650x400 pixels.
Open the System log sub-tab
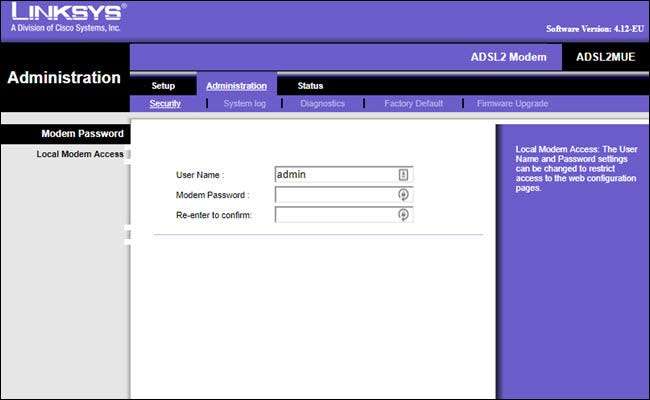(x=245, y=104)
